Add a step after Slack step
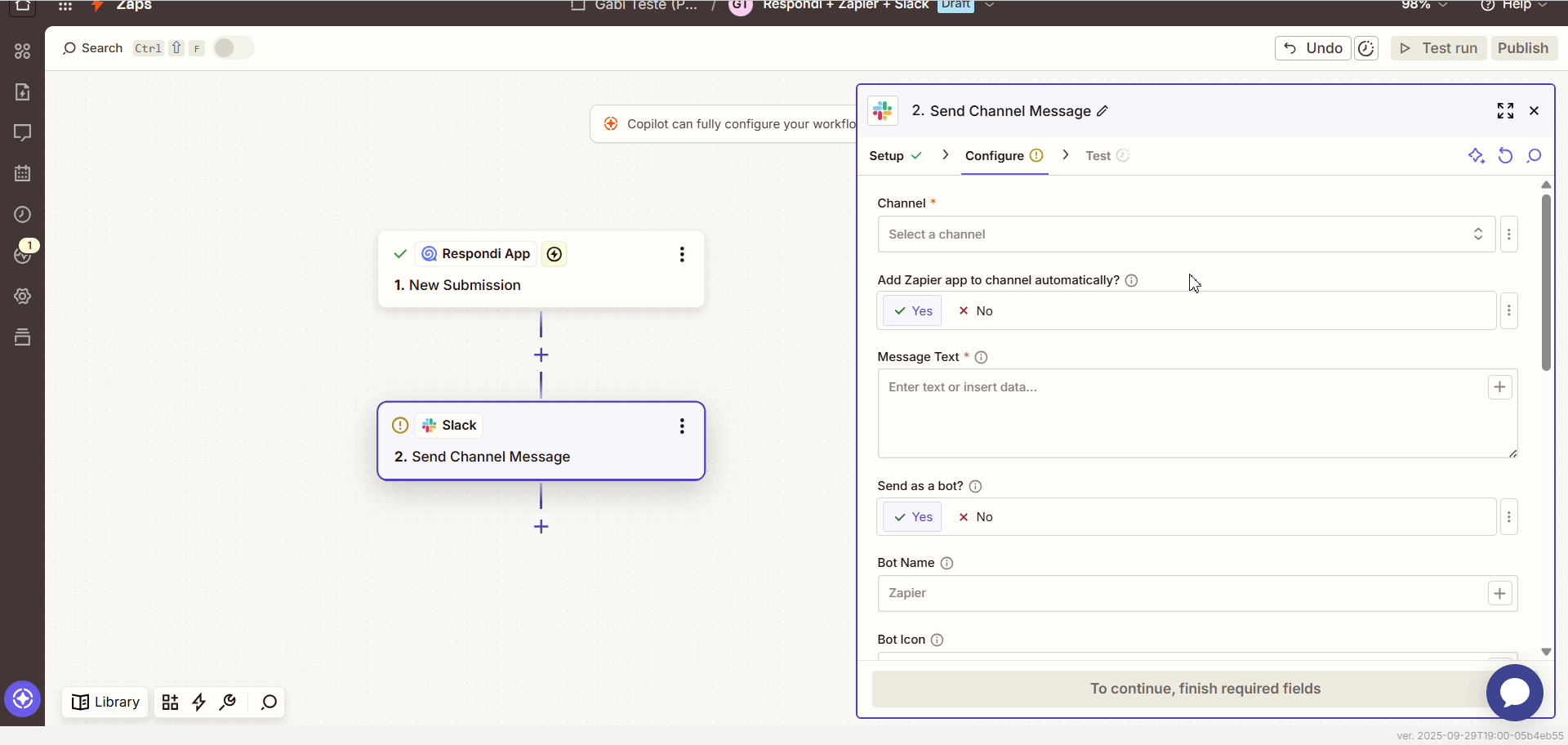Viewport: 1568px width, 745px height. [x=541, y=526]
